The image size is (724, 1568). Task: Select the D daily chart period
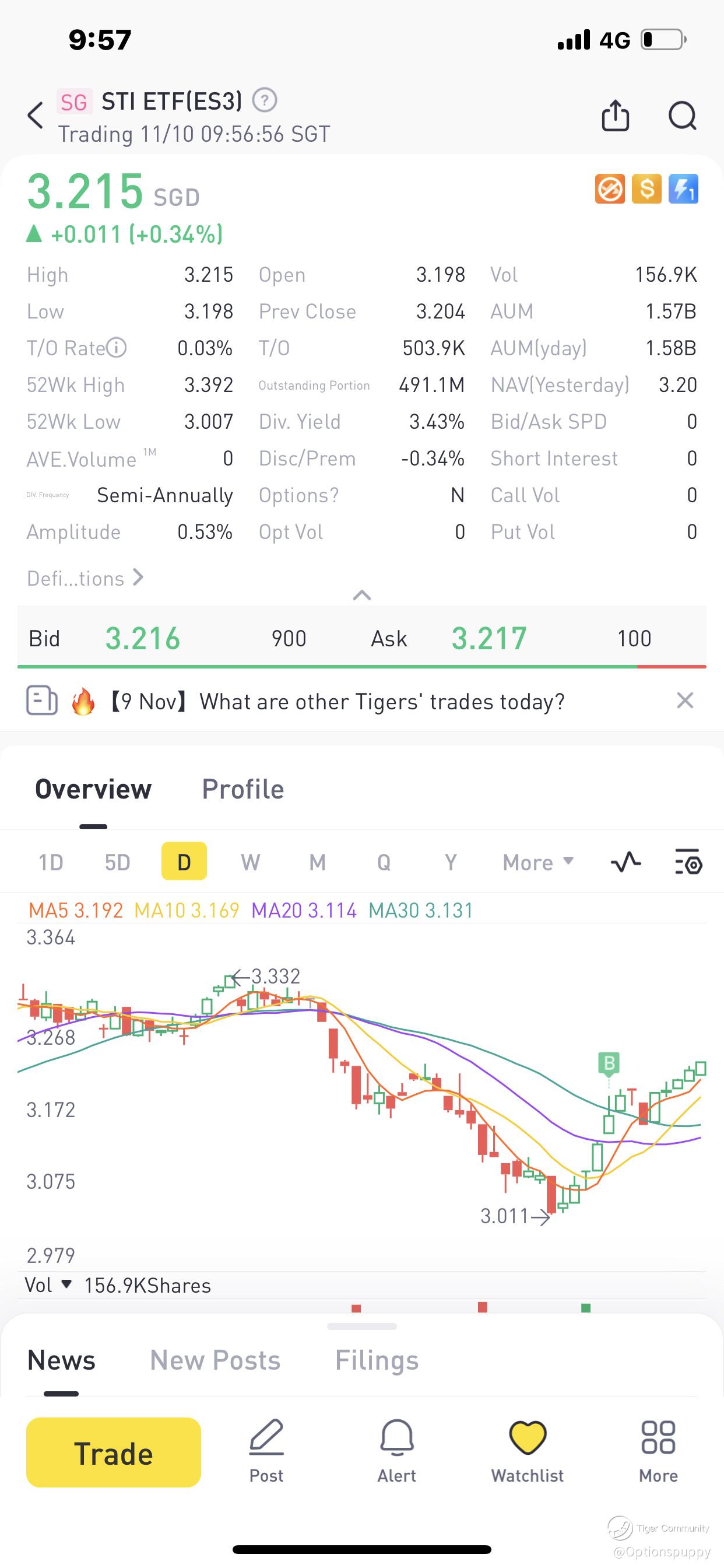point(184,862)
